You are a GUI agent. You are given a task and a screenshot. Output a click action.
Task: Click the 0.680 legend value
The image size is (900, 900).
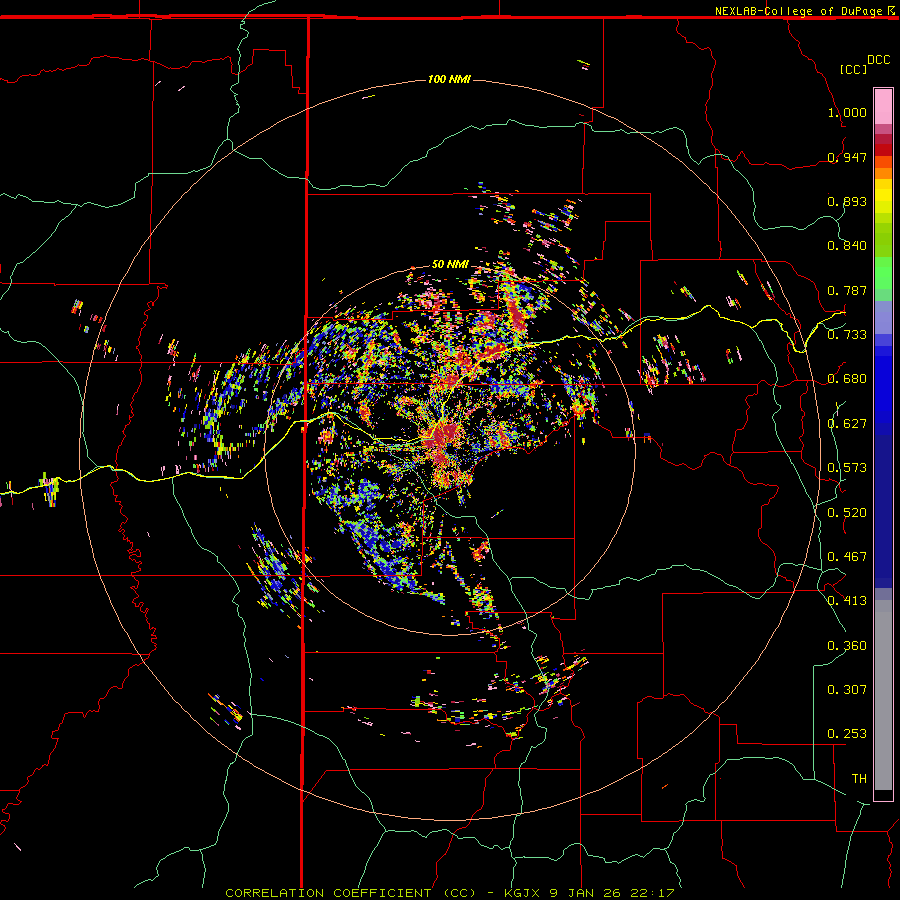click(847, 379)
